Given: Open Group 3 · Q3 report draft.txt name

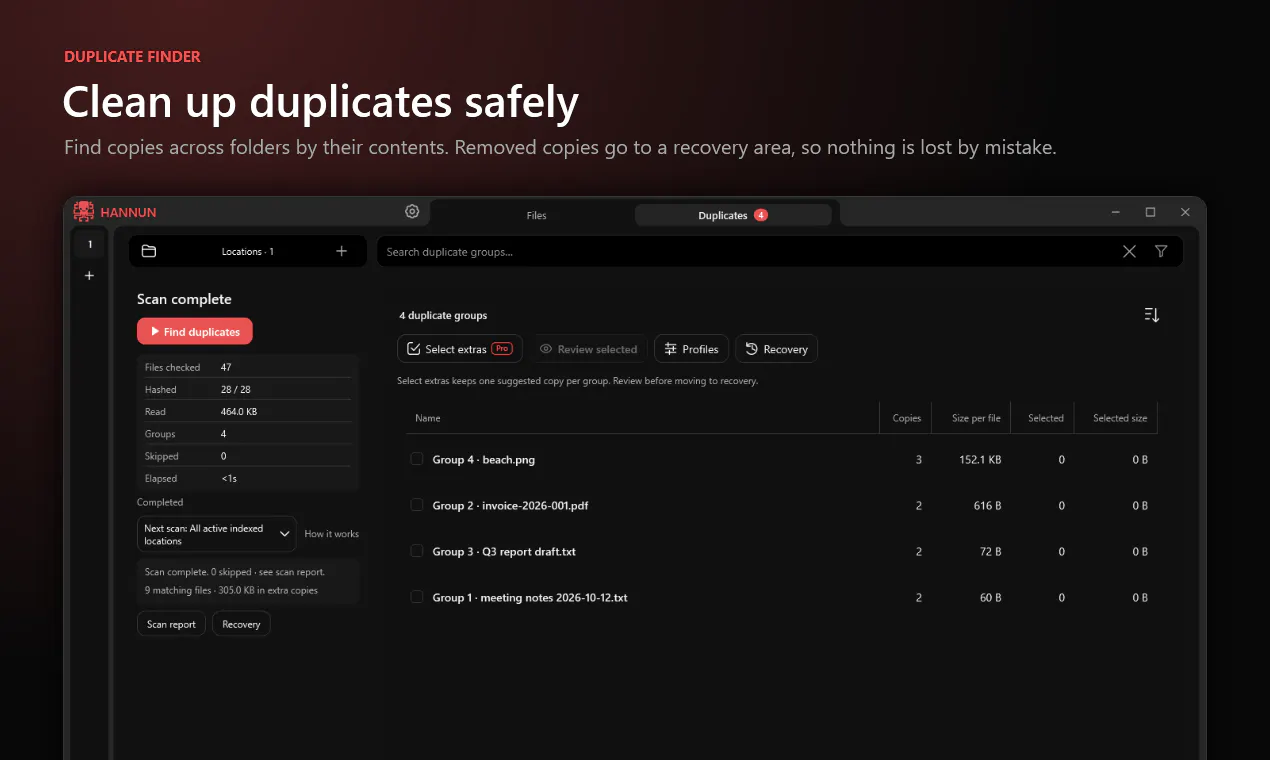Looking at the screenshot, I should (x=504, y=552).
